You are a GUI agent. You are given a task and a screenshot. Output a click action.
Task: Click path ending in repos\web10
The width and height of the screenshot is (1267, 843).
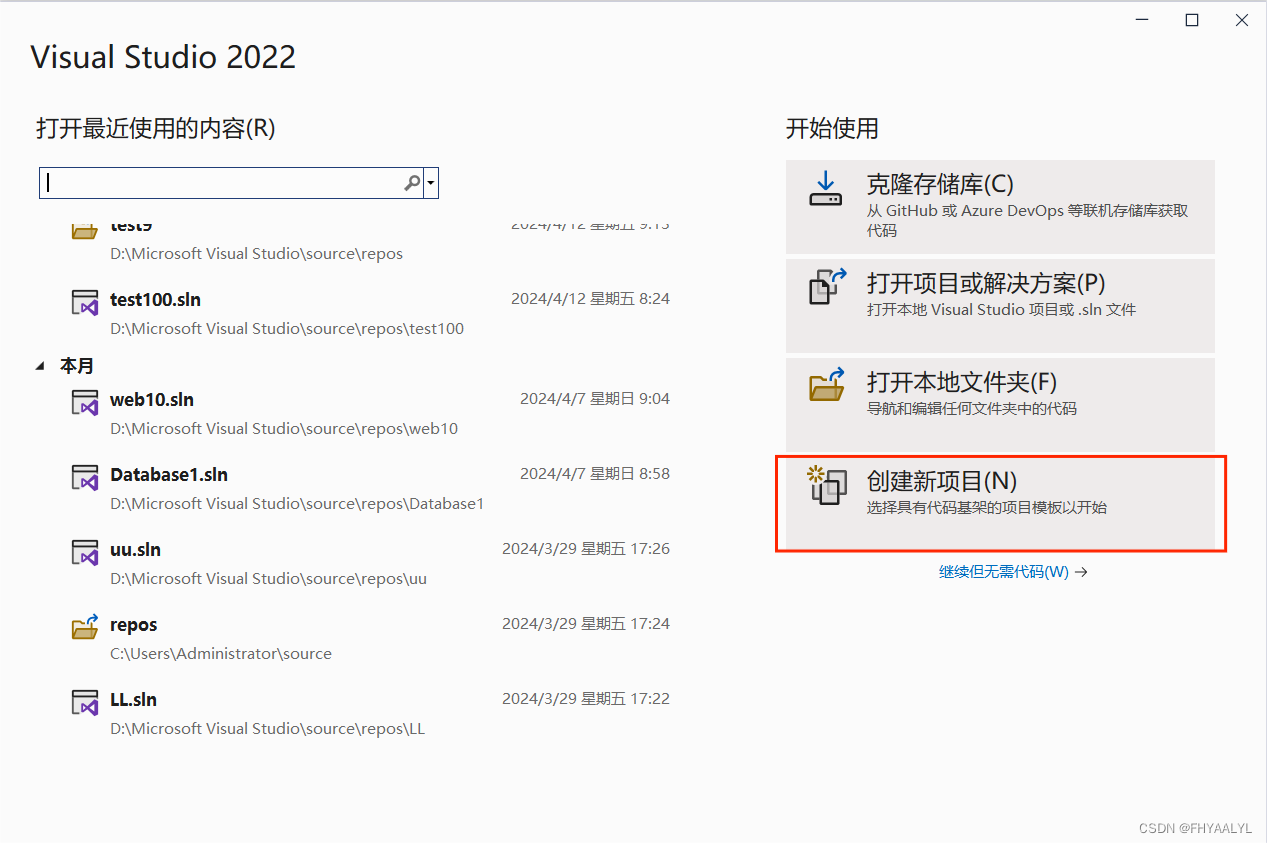(x=284, y=428)
